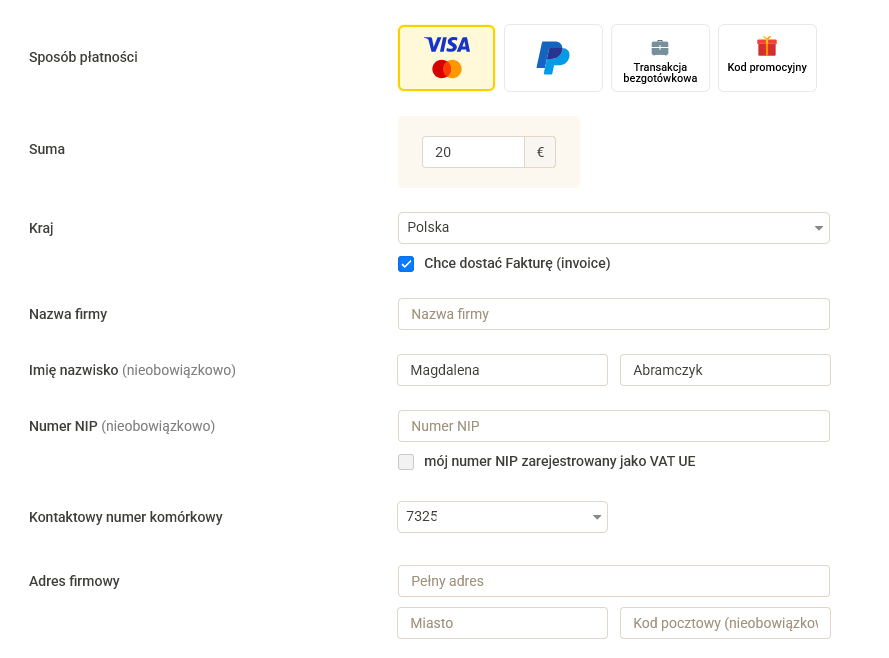Click the Chce dostać Fakturę label text
The width and height of the screenshot is (889, 658).
point(517,264)
